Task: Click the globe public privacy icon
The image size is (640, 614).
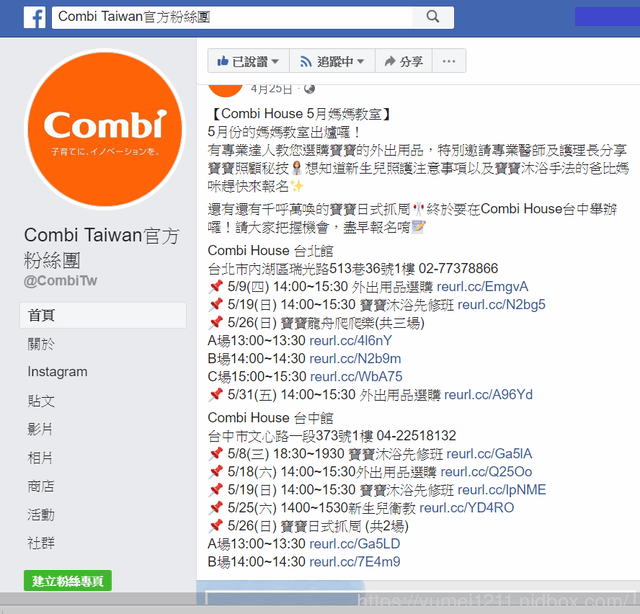Action: [x=309, y=89]
